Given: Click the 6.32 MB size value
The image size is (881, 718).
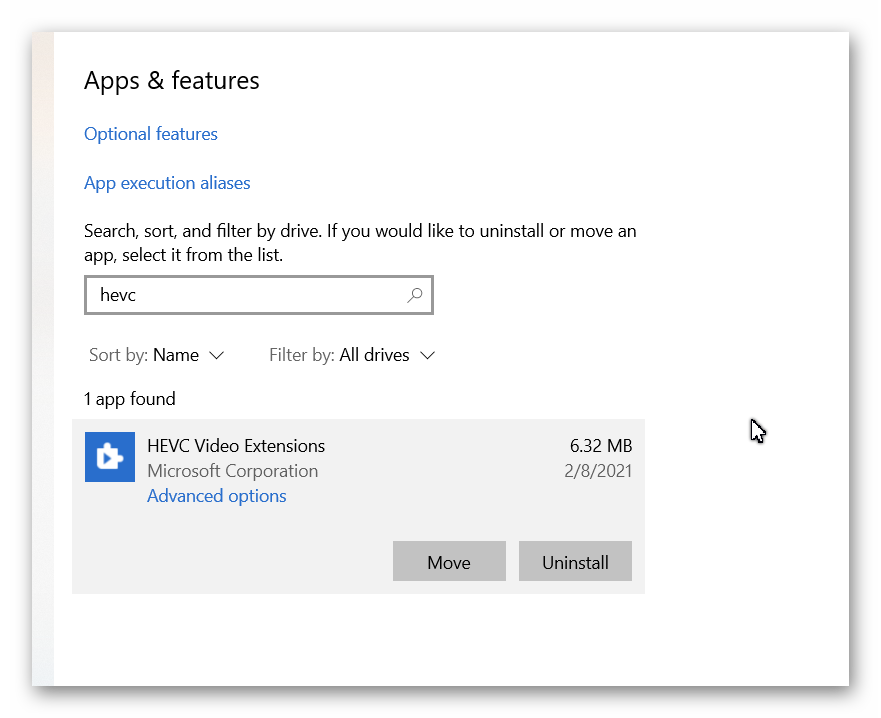Looking at the screenshot, I should point(601,446).
